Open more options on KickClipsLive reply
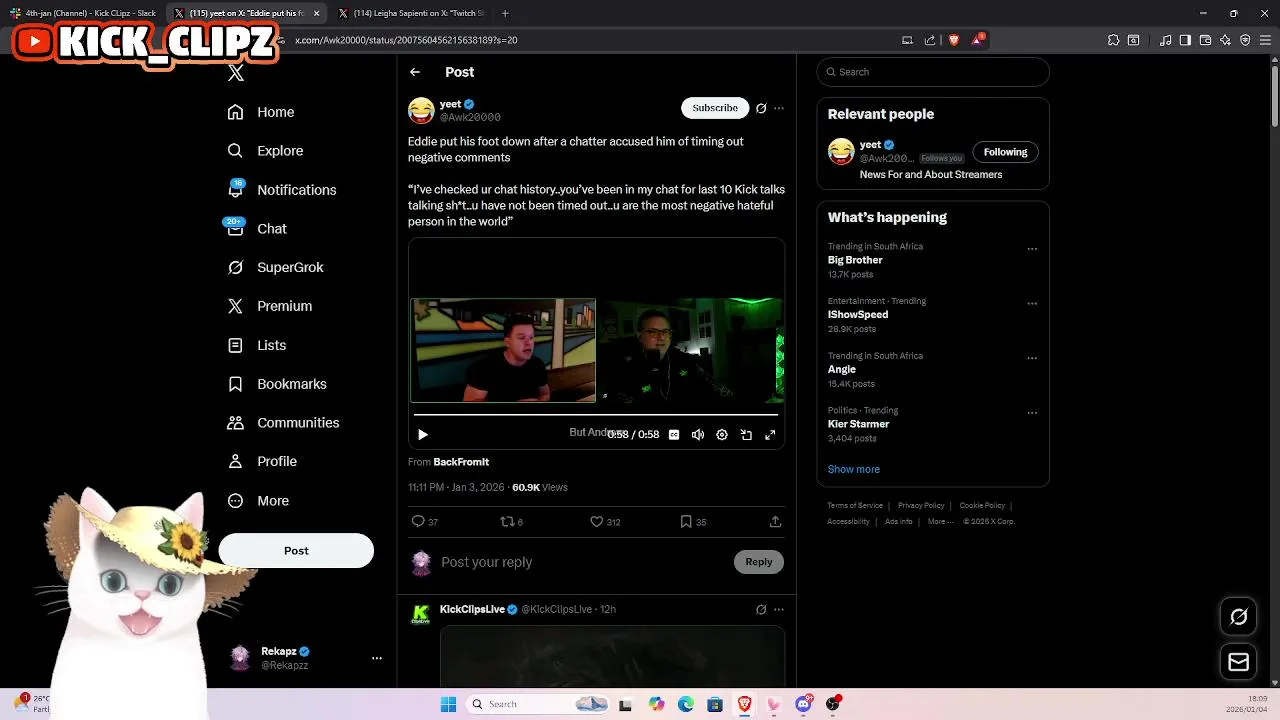This screenshot has height=720, width=1280. pos(779,609)
